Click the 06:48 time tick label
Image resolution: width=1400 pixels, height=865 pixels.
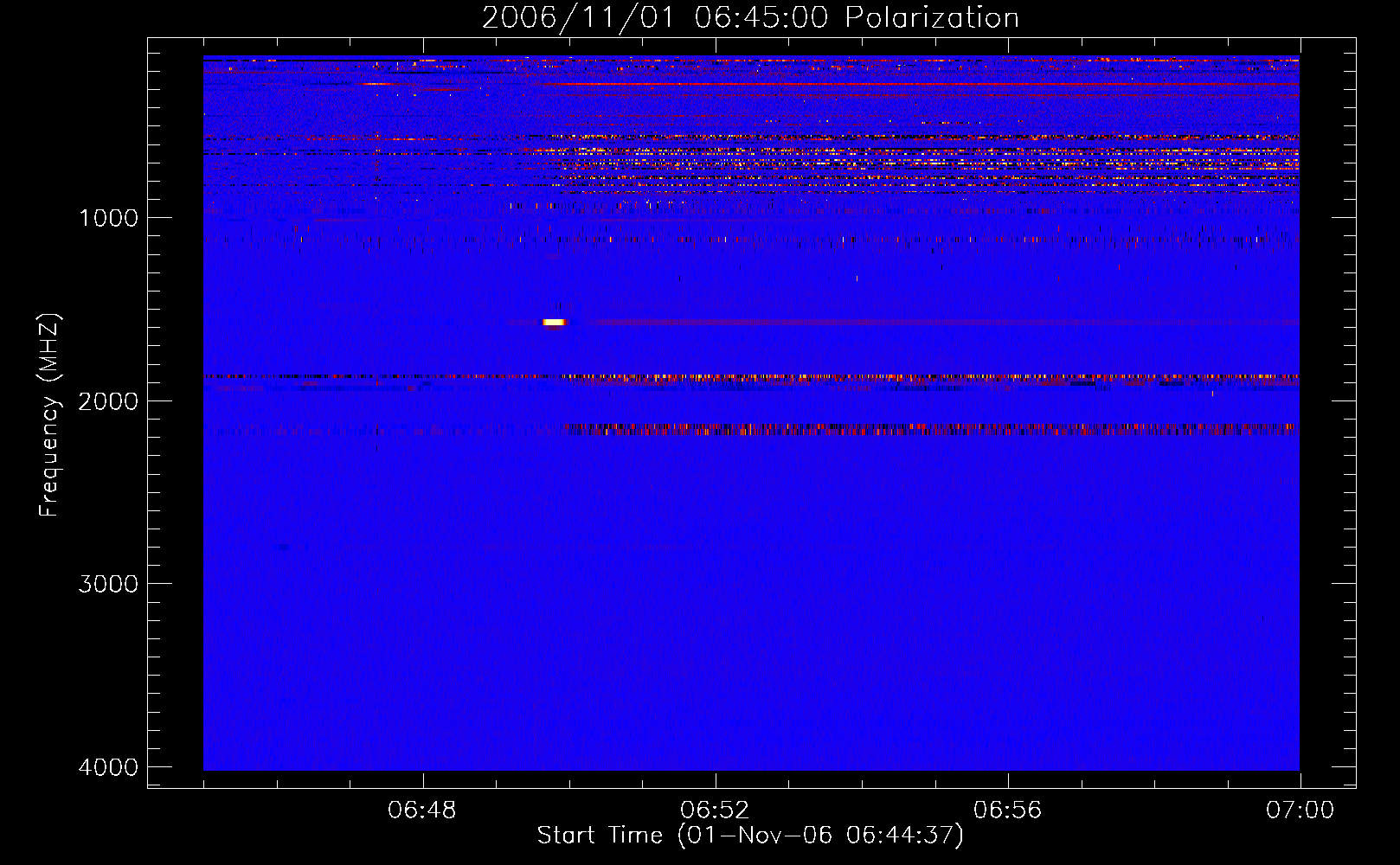[422, 811]
